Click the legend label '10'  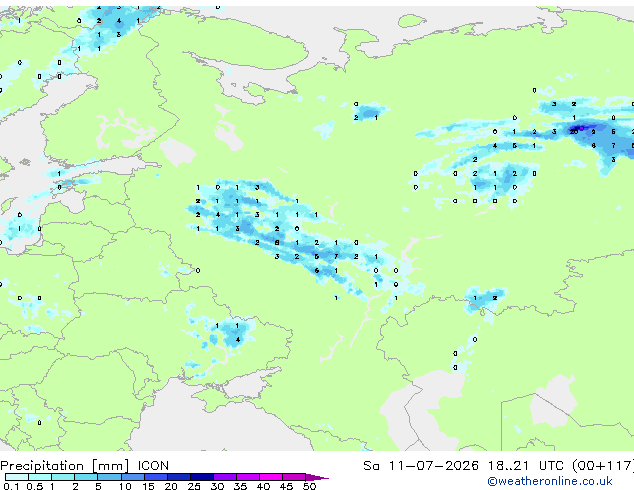[x=125, y=486]
